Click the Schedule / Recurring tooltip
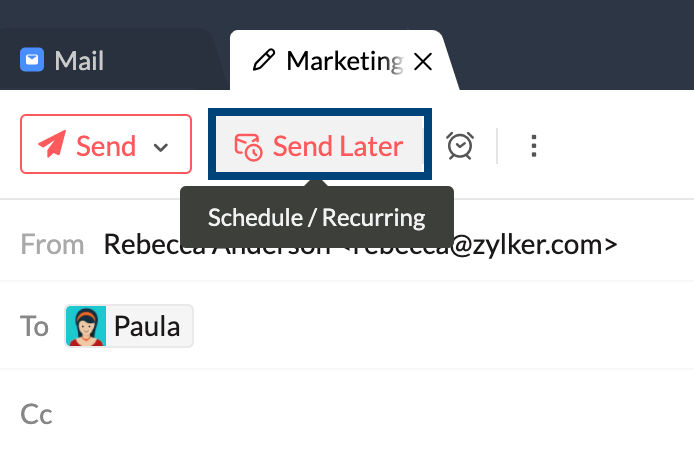The image size is (694, 450). (x=317, y=217)
